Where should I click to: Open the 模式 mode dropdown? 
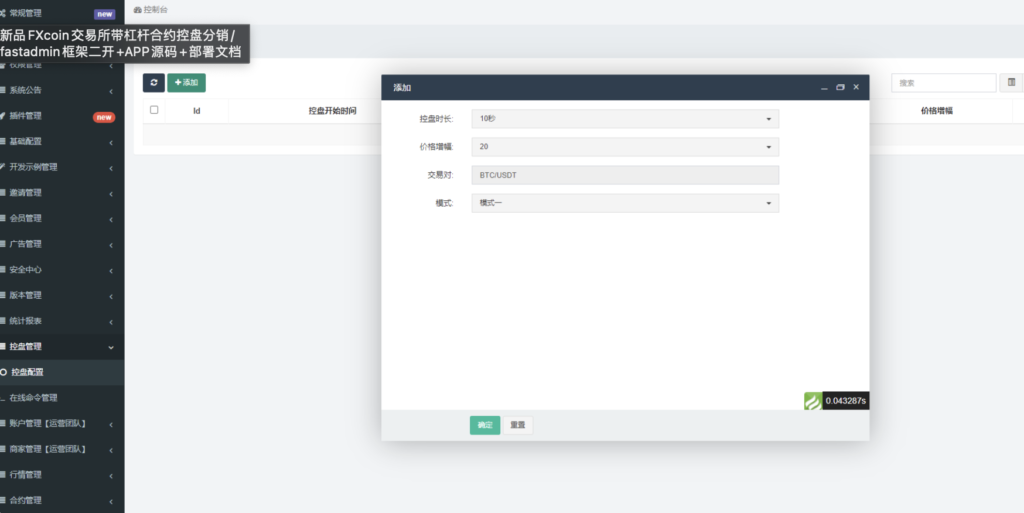(x=625, y=203)
